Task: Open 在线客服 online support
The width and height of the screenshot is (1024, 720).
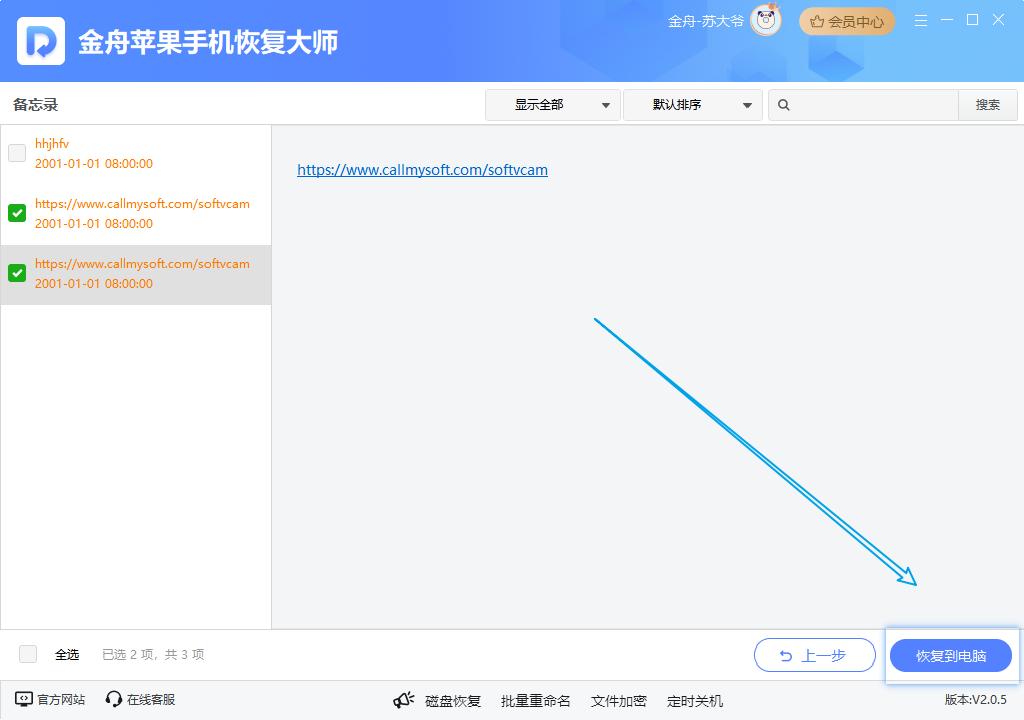Action: (x=140, y=699)
